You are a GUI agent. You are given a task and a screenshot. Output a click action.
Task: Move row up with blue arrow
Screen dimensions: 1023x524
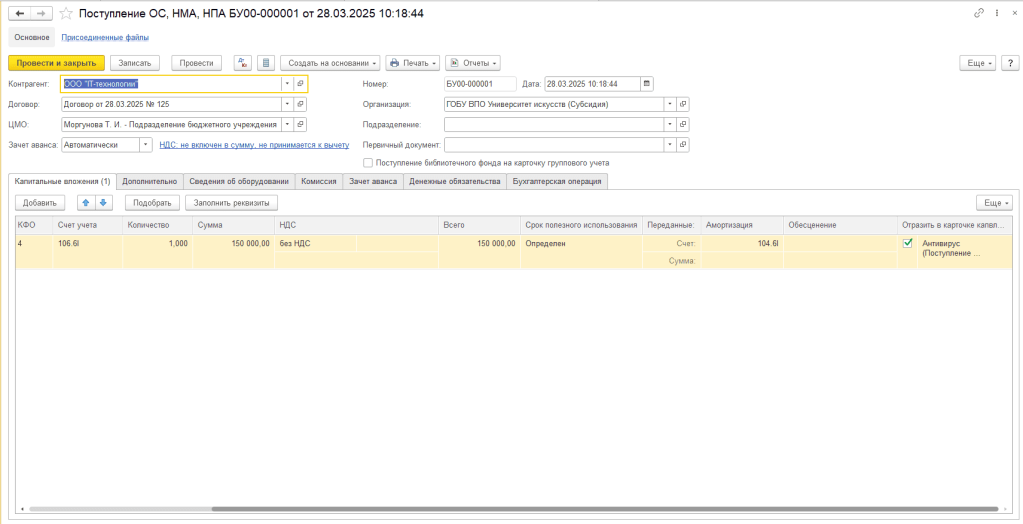click(86, 202)
